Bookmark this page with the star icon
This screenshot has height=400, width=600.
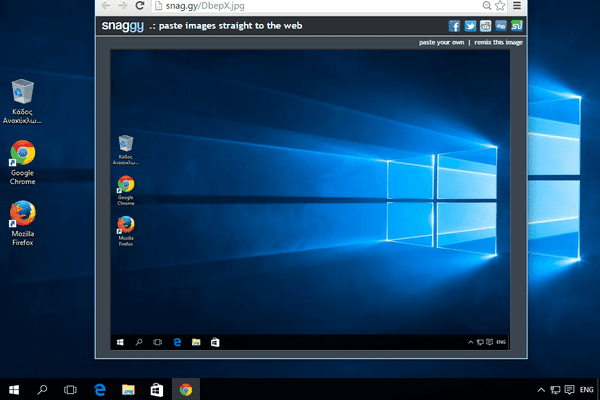click(499, 5)
